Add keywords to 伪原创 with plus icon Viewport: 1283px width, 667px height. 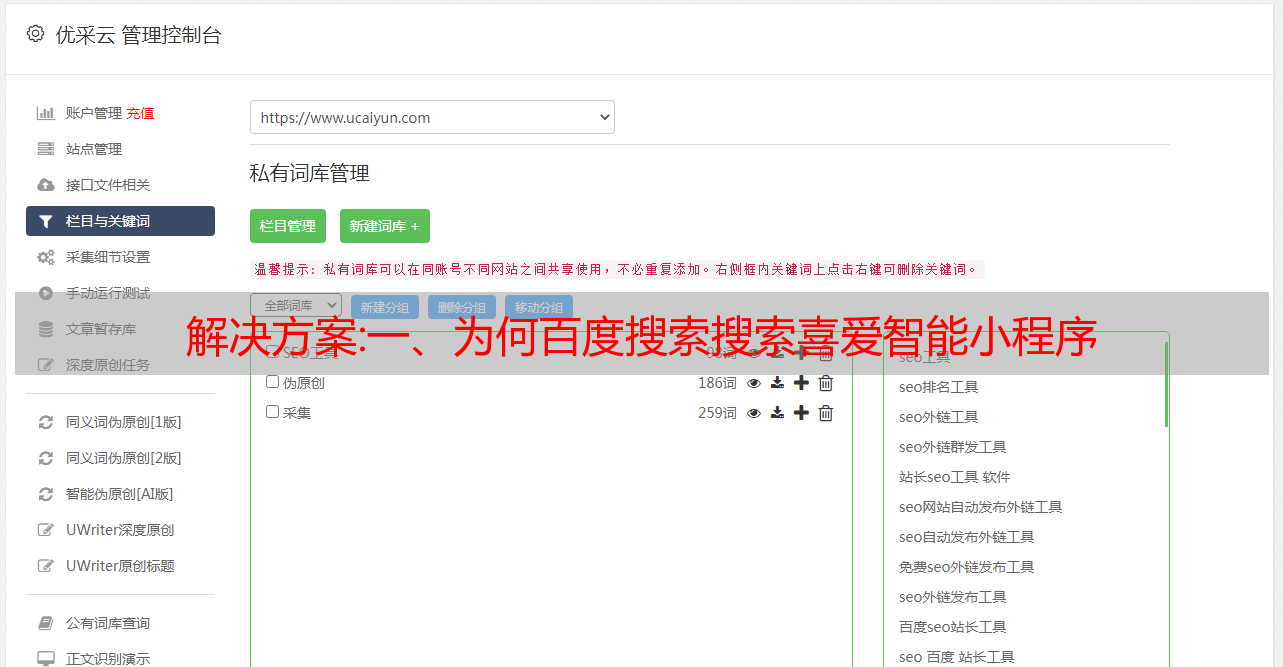tap(801, 383)
